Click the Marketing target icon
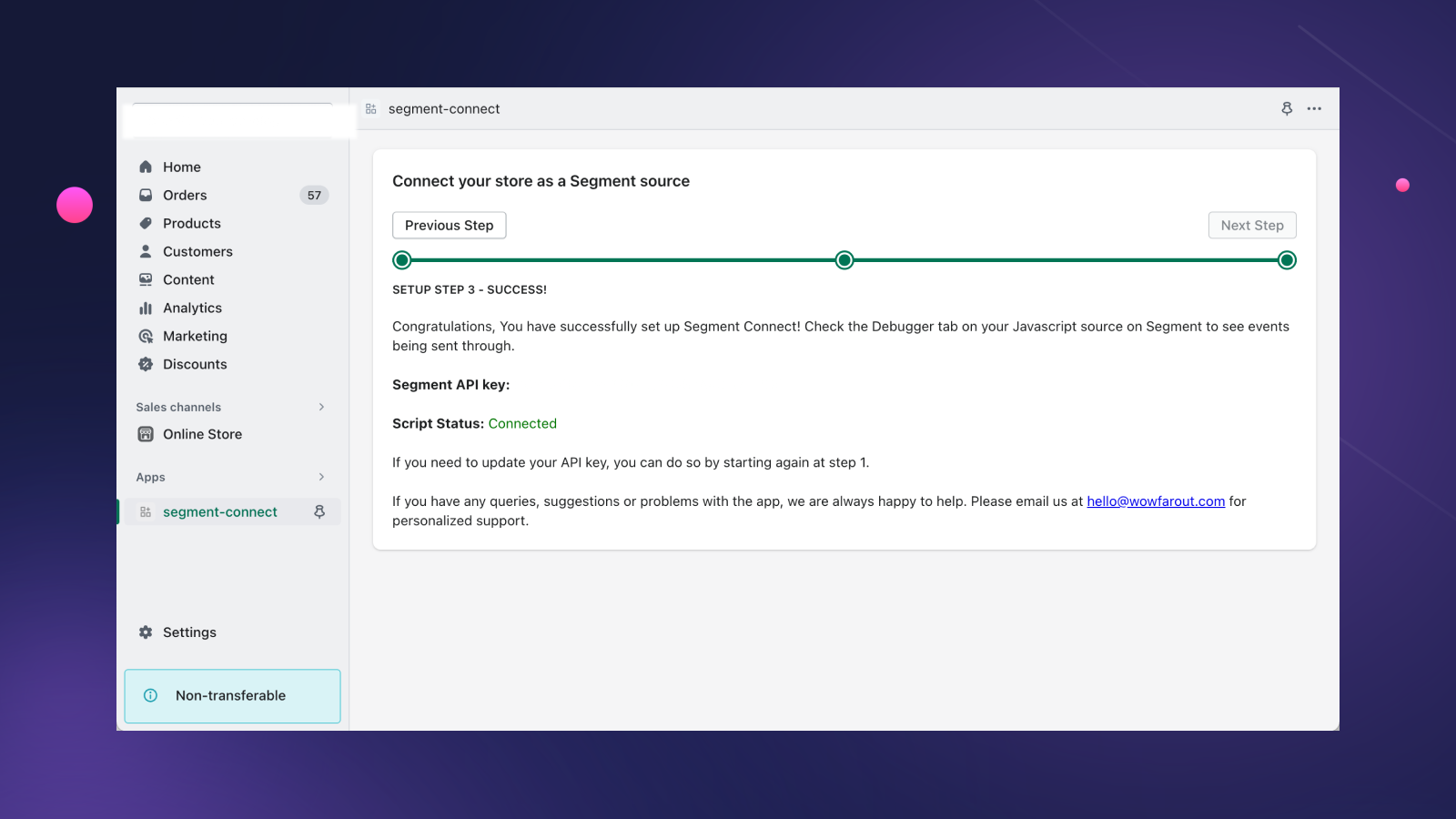 click(x=146, y=336)
